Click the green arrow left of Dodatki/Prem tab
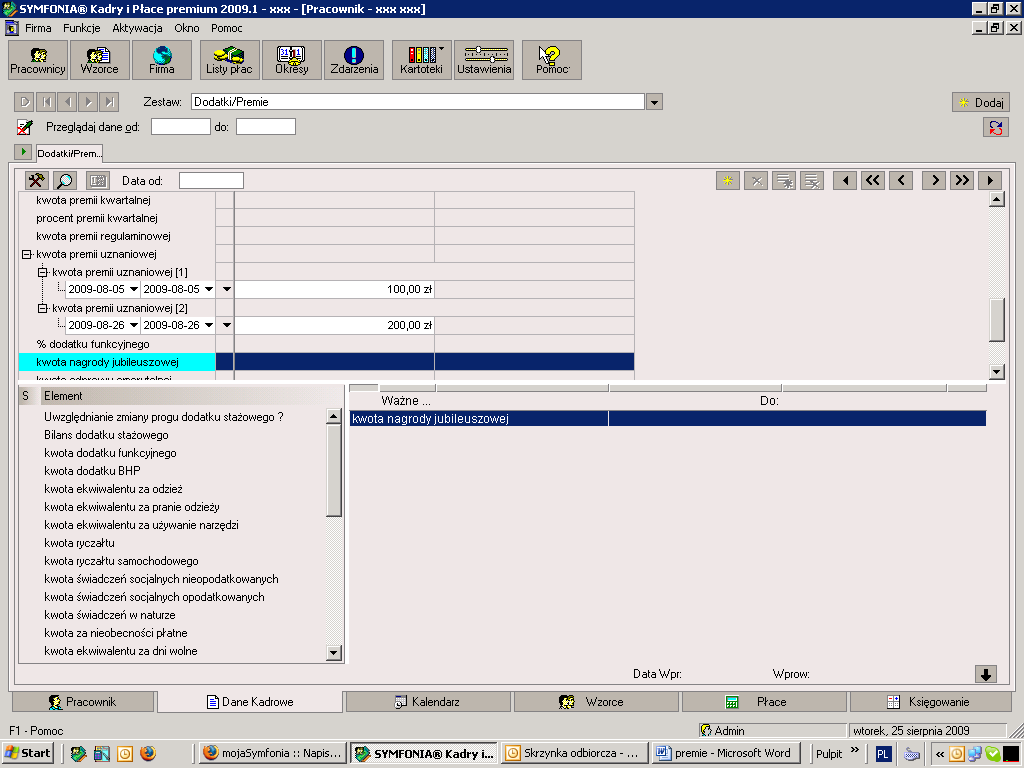This screenshot has width=1024, height=768. (x=23, y=152)
